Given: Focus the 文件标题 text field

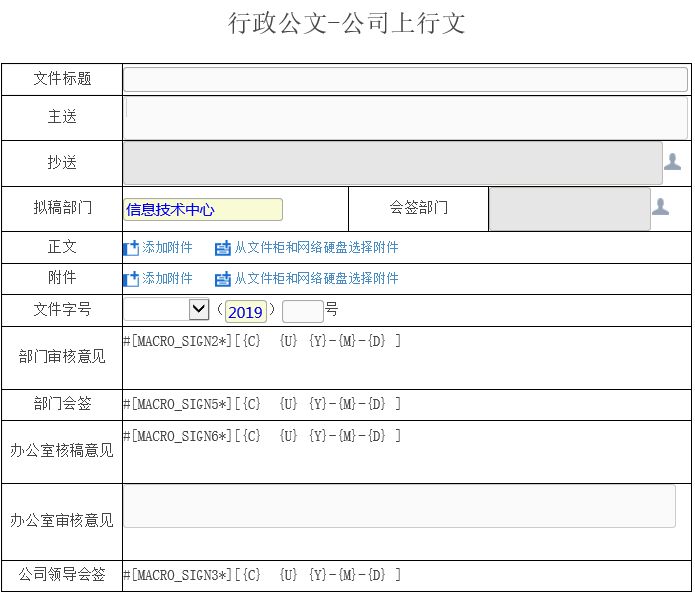Looking at the screenshot, I should pyautogui.click(x=405, y=80).
